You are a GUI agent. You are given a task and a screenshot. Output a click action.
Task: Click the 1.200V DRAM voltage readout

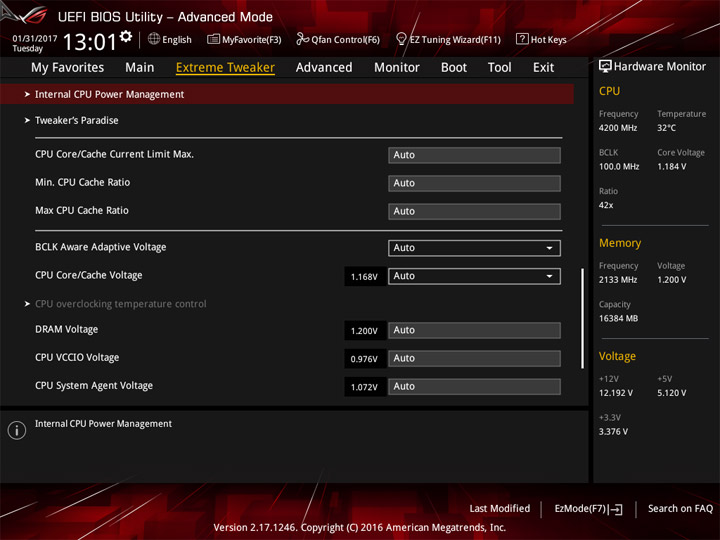tap(364, 331)
